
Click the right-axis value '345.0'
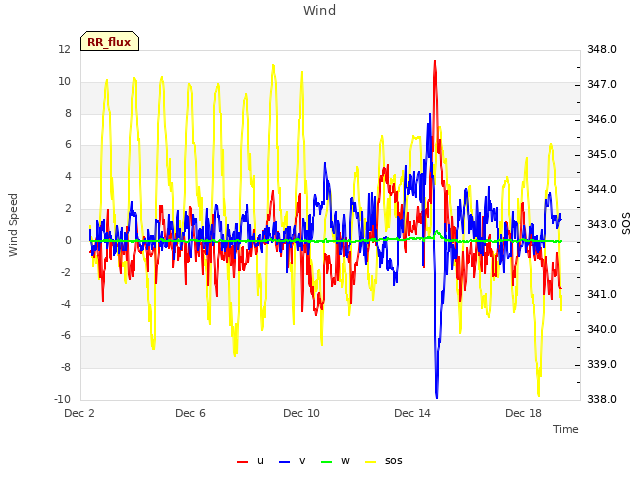click(x=602, y=155)
